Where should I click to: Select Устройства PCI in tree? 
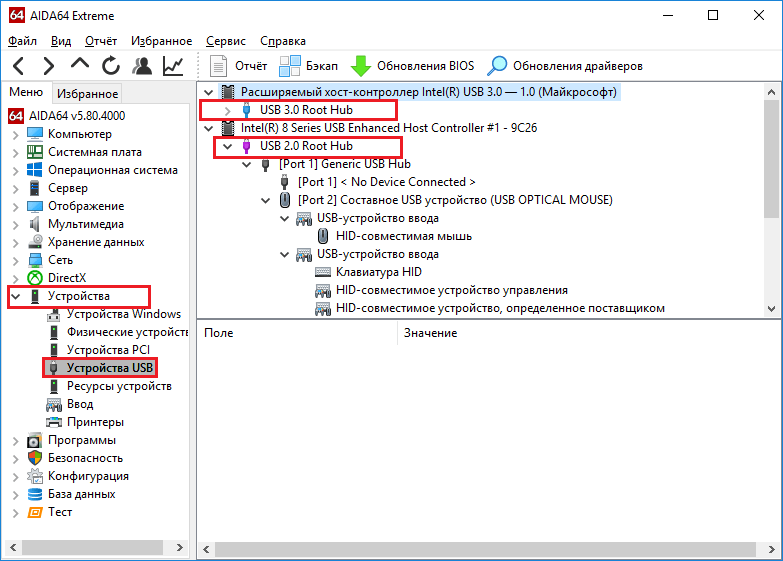point(108,350)
